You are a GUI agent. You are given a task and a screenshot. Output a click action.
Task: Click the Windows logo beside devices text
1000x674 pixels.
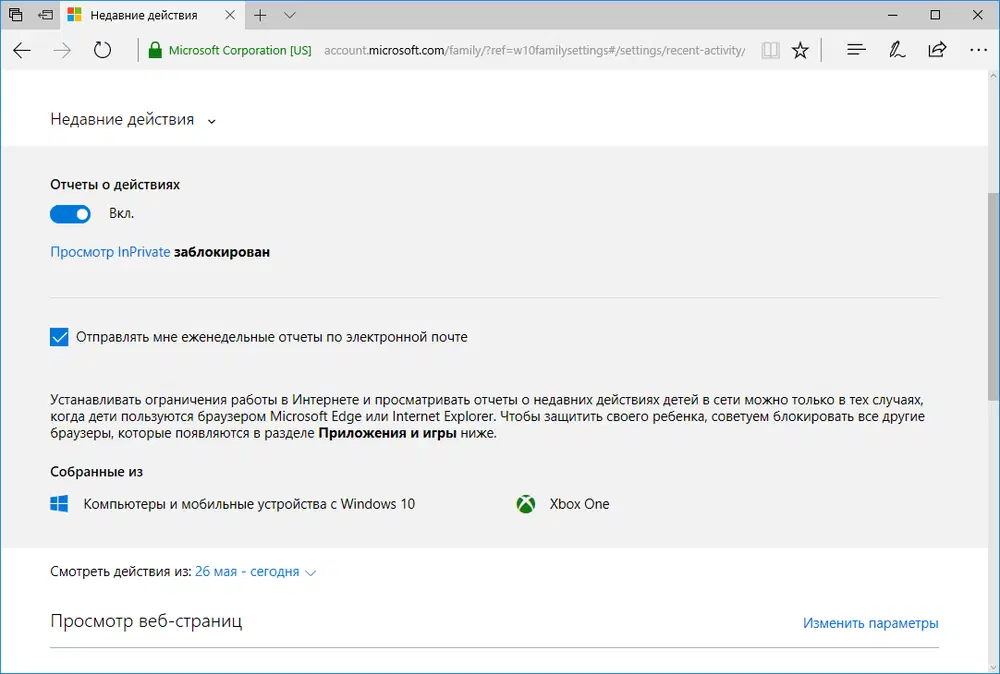click(59, 504)
